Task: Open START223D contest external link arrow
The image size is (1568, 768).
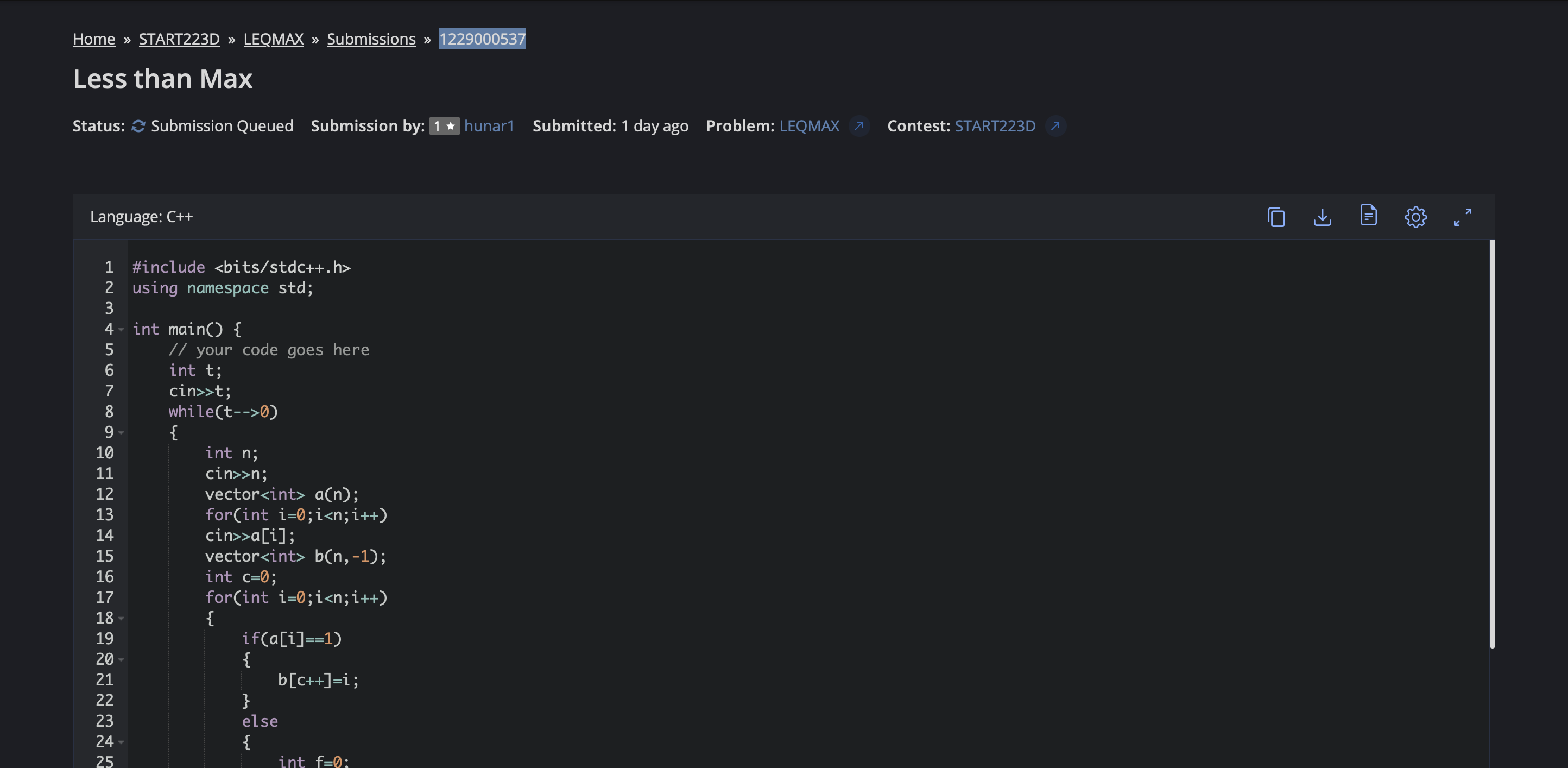Action: [x=1055, y=126]
